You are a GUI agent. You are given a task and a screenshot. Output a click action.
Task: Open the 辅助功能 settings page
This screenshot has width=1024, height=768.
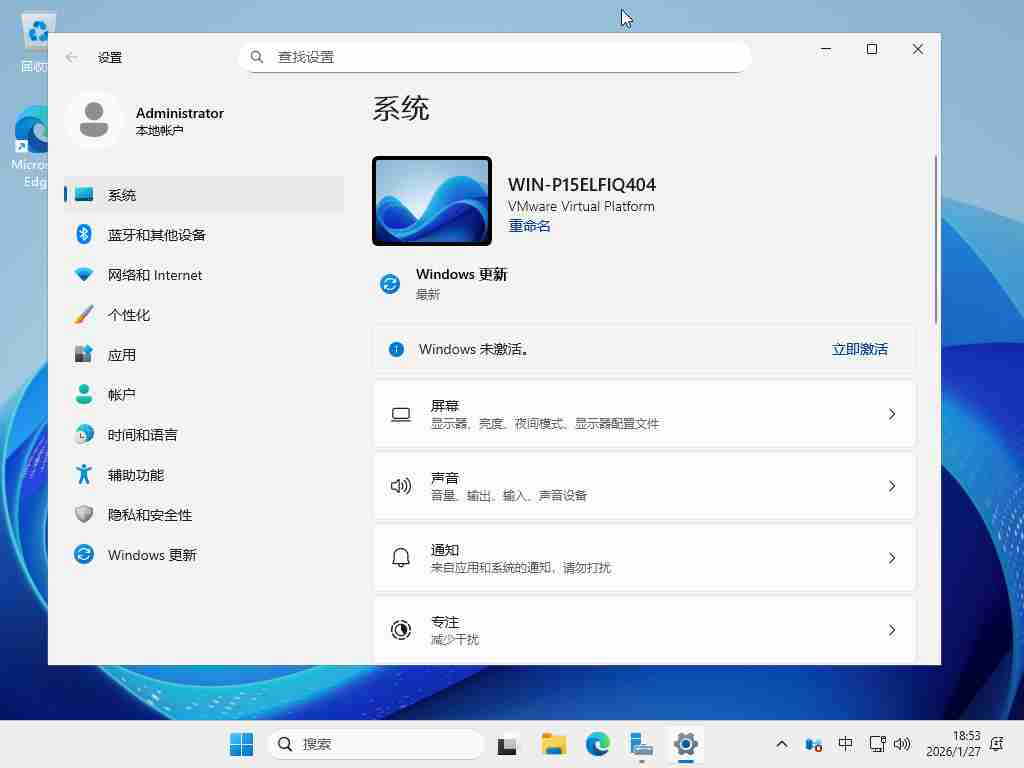[x=135, y=474]
